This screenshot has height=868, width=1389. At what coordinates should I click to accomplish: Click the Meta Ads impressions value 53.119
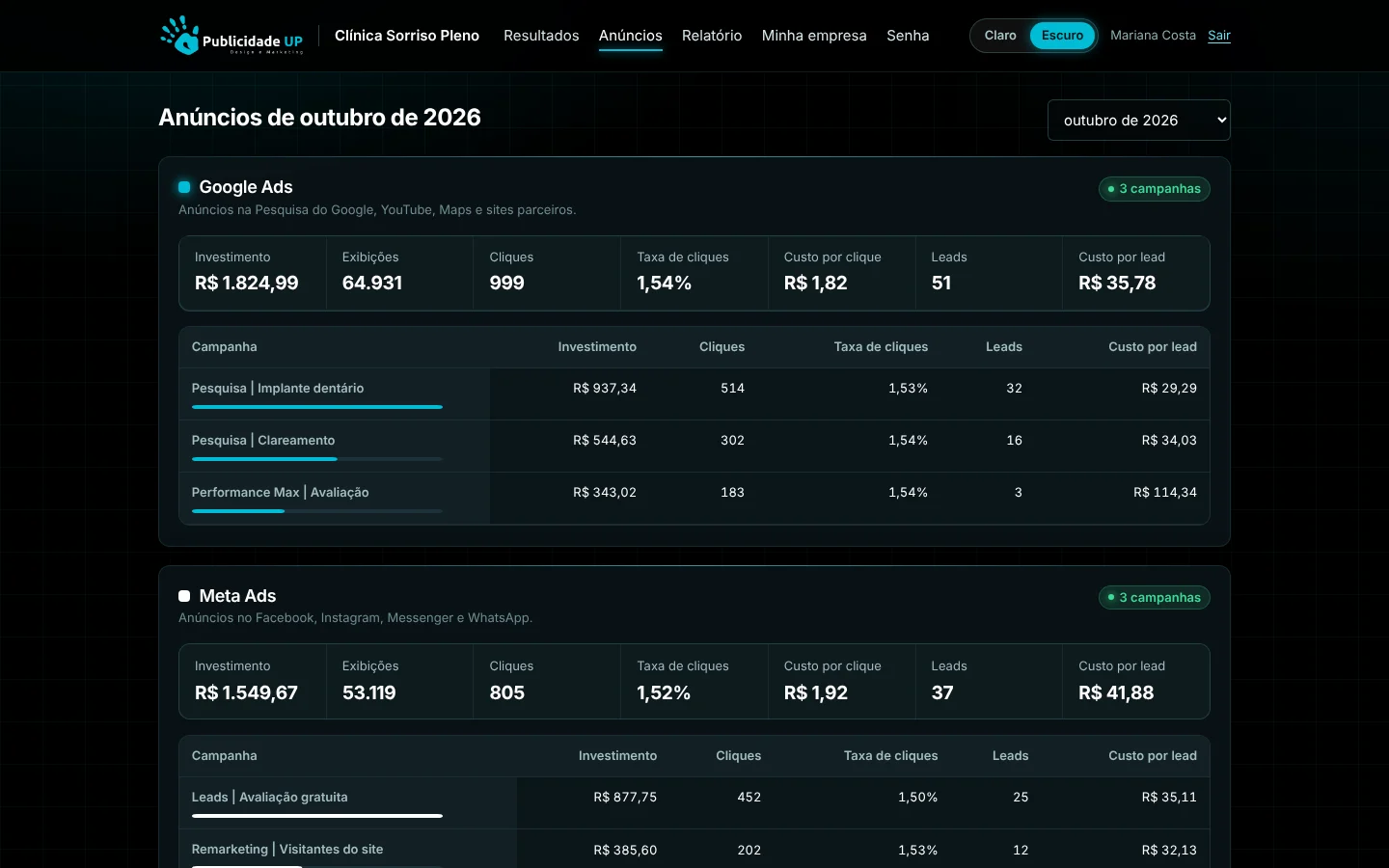click(x=369, y=692)
